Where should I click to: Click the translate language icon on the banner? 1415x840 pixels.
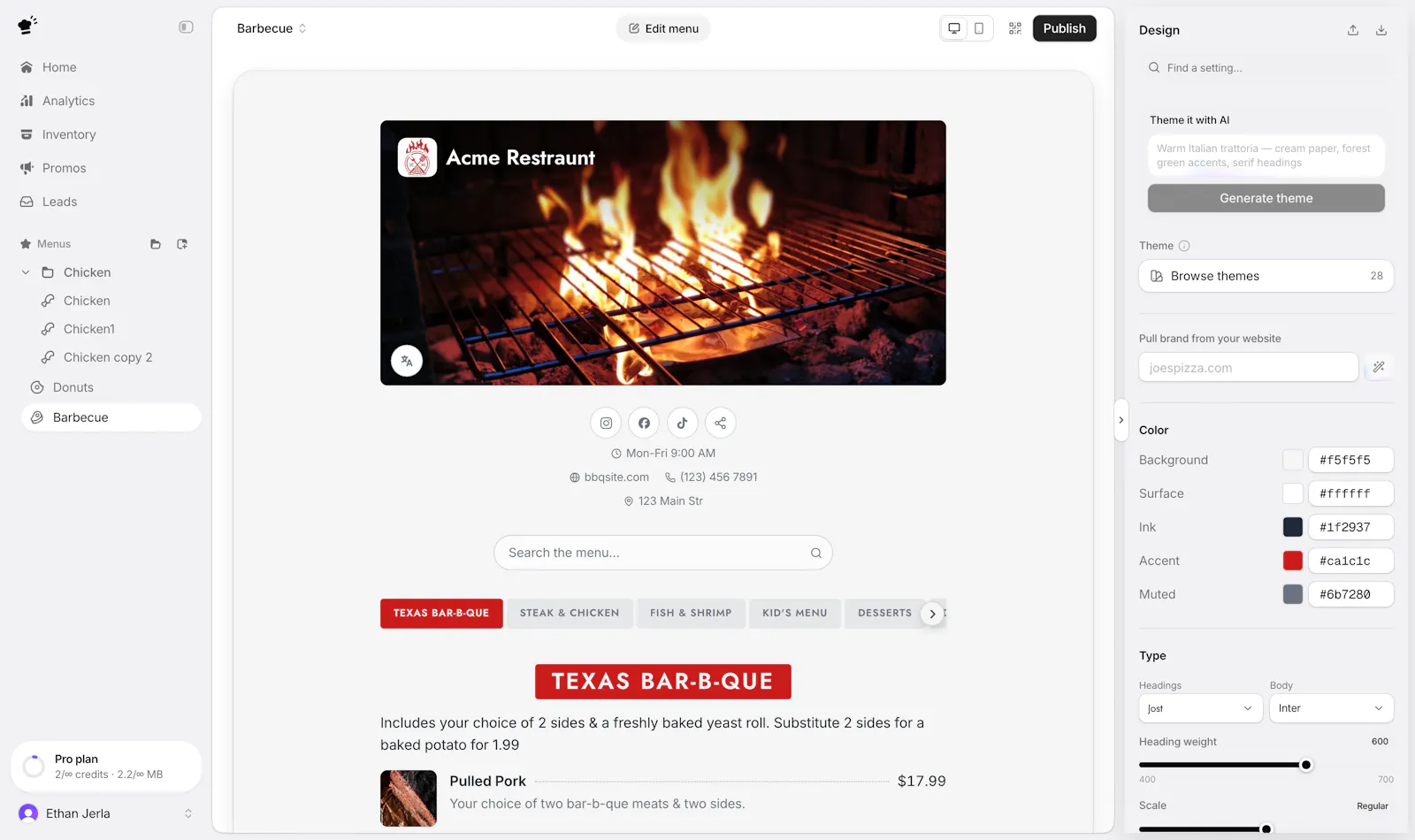coord(407,361)
